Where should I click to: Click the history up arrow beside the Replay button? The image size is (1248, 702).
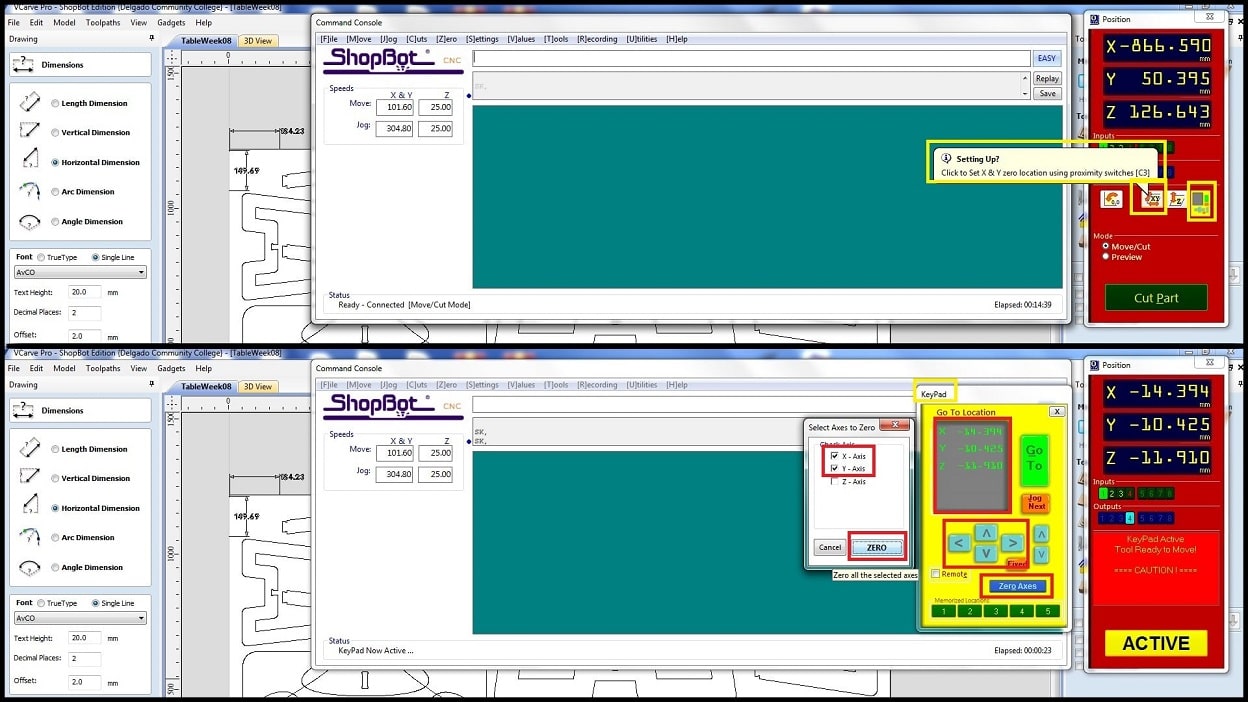pos(1025,78)
